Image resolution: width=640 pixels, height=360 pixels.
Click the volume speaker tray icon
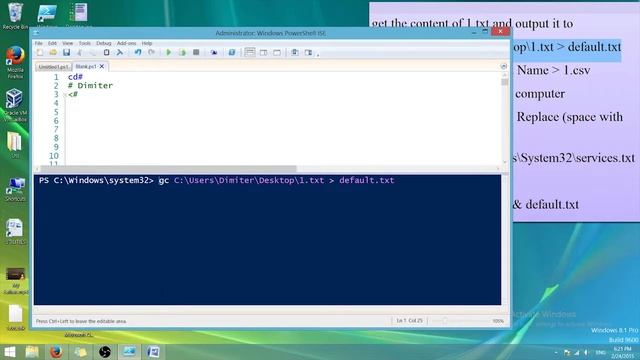click(x=587, y=352)
